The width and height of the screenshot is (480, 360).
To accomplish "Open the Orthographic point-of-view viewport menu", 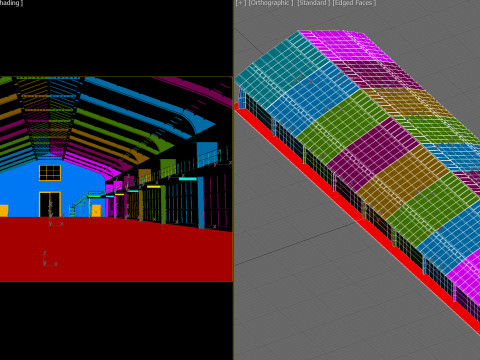I will [271, 3].
